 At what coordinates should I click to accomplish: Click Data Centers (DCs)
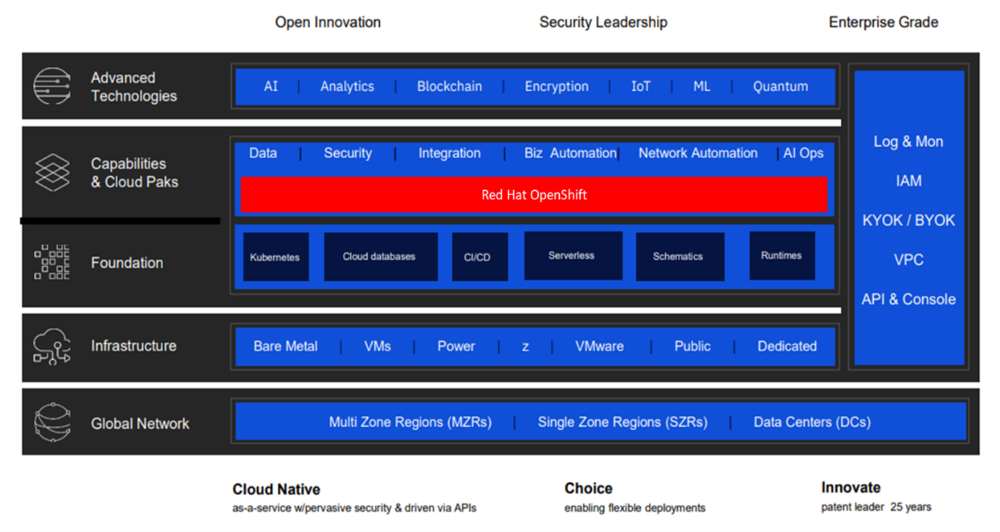(812, 422)
